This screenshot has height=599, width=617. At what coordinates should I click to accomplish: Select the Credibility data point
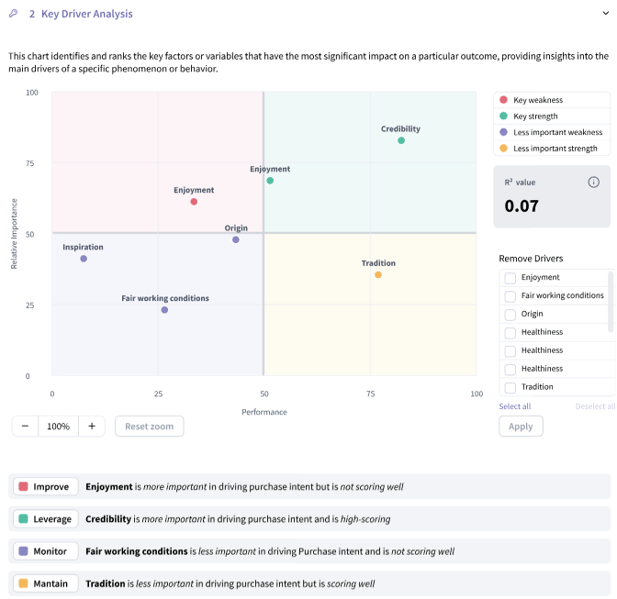(x=401, y=141)
